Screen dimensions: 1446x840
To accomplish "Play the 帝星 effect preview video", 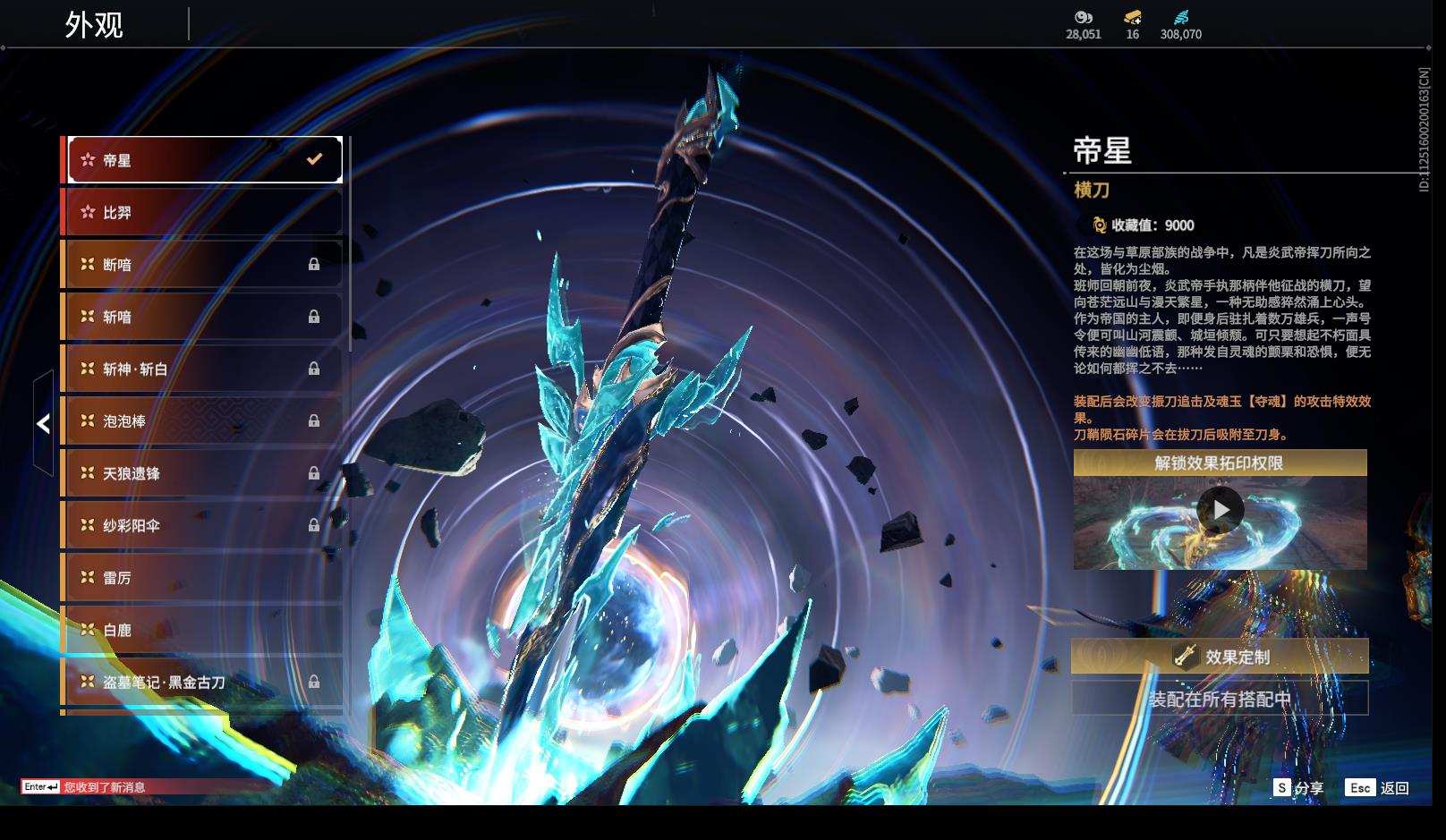I will 1221,510.
